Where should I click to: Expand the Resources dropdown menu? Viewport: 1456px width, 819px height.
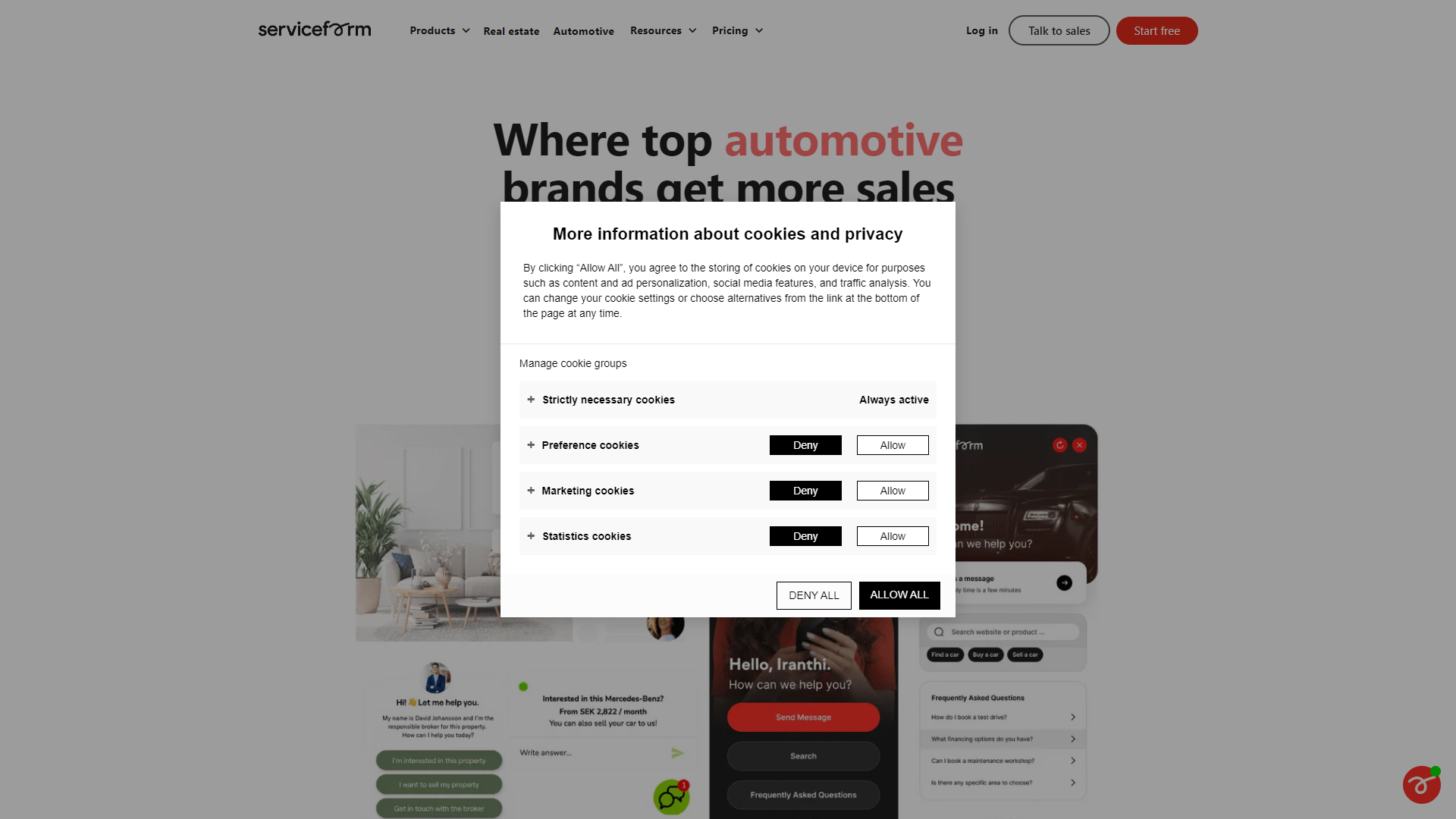(663, 29)
